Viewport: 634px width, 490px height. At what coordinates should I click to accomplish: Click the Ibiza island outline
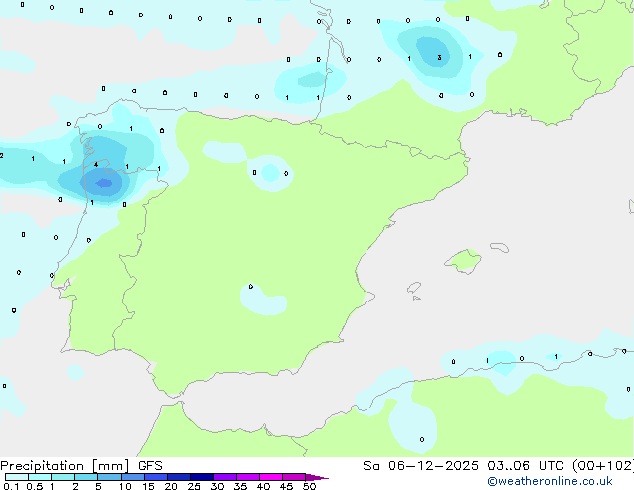tap(414, 288)
